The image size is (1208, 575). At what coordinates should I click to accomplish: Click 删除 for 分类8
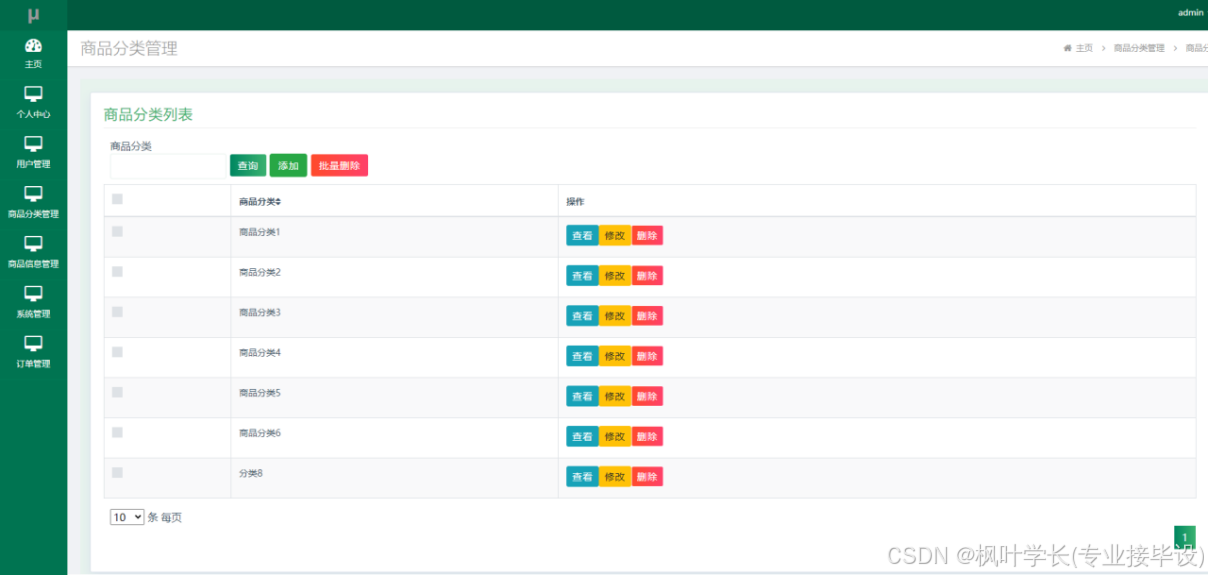[647, 477]
